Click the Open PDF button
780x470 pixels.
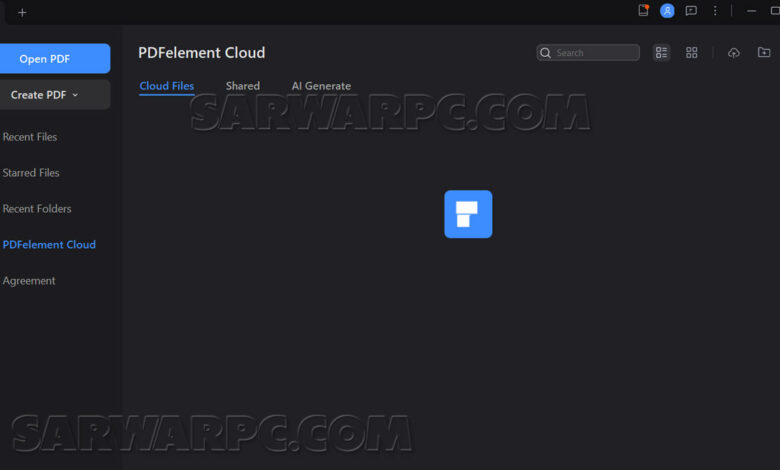pyautogui.click(x=55, y=59)
